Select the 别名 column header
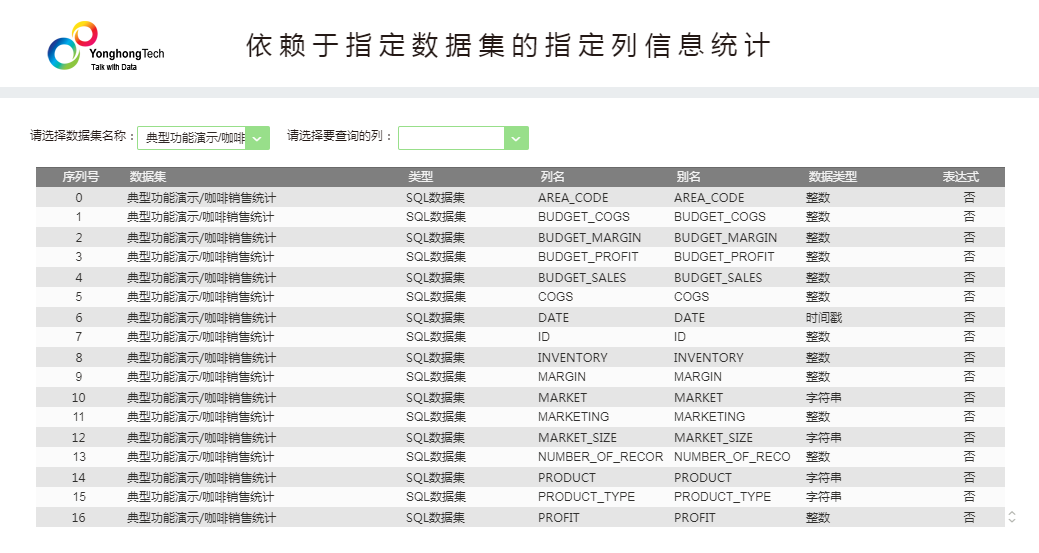The height and width of the screenshot is (553, 1039). [x=688, y=177]
